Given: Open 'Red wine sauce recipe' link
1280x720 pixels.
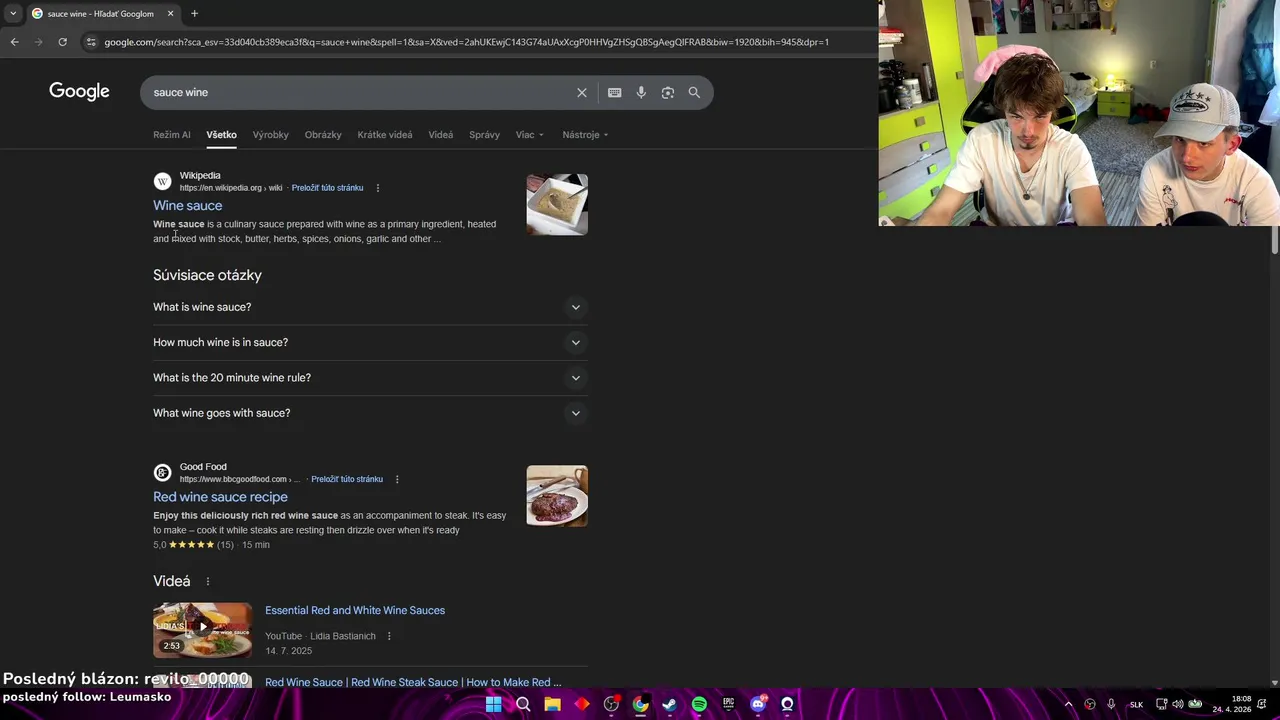Looking at the screenshot, I should (x=220, y=497).
